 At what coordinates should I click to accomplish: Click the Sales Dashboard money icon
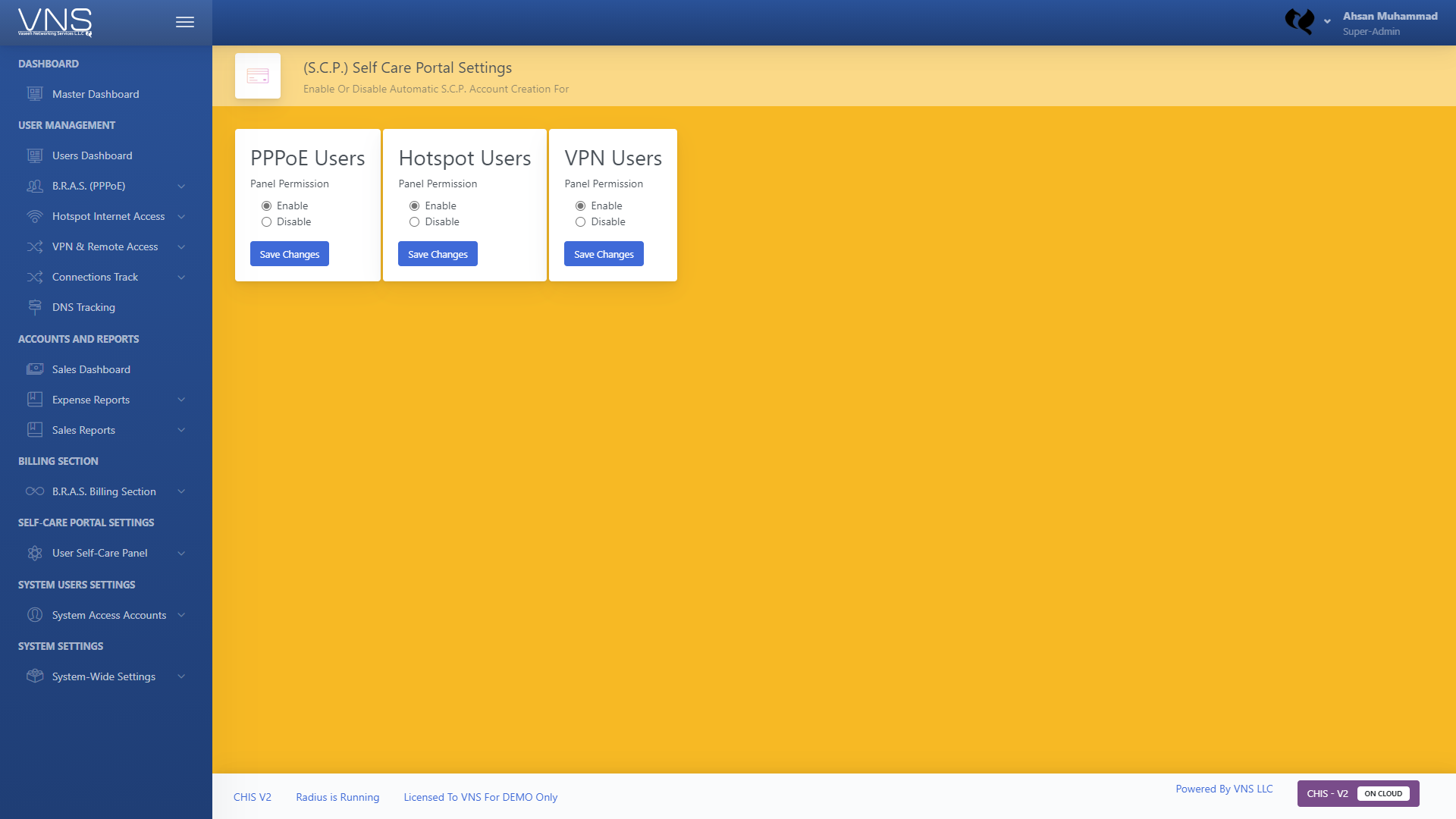click(35, 369)
